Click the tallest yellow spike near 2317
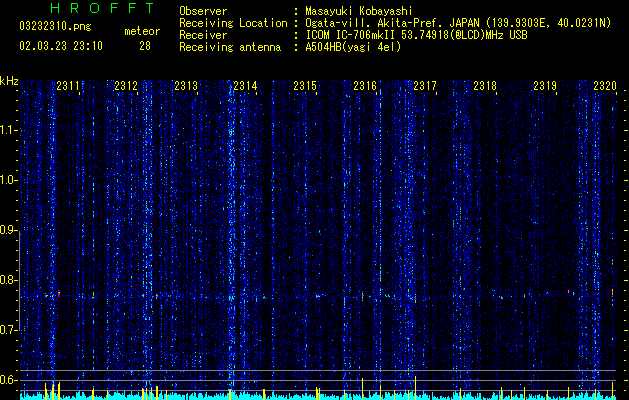The height and width of the screenshot is (400, 629). 416,388
